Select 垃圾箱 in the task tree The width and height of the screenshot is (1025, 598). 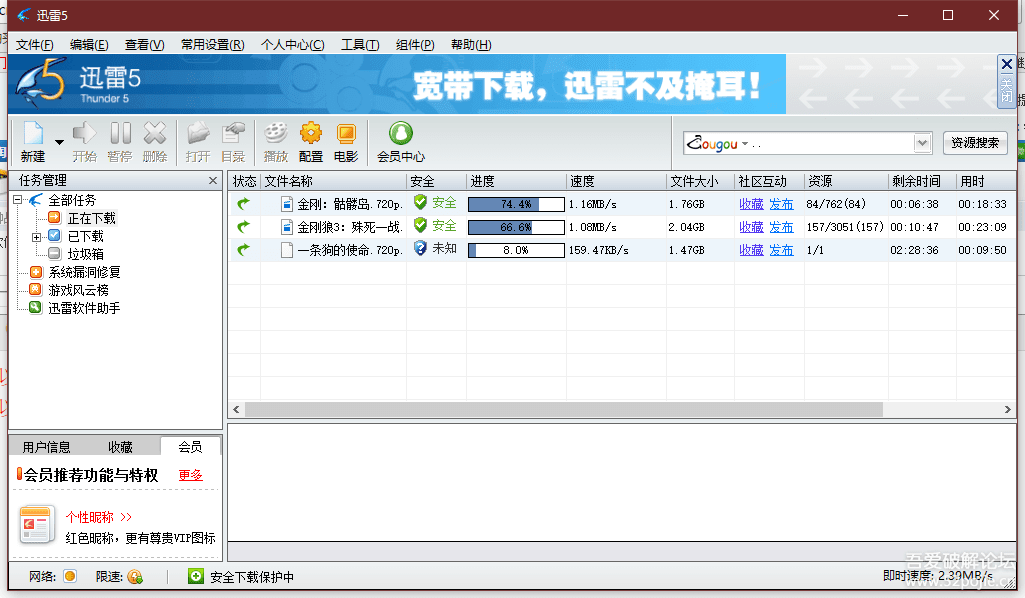click(85, 254)
